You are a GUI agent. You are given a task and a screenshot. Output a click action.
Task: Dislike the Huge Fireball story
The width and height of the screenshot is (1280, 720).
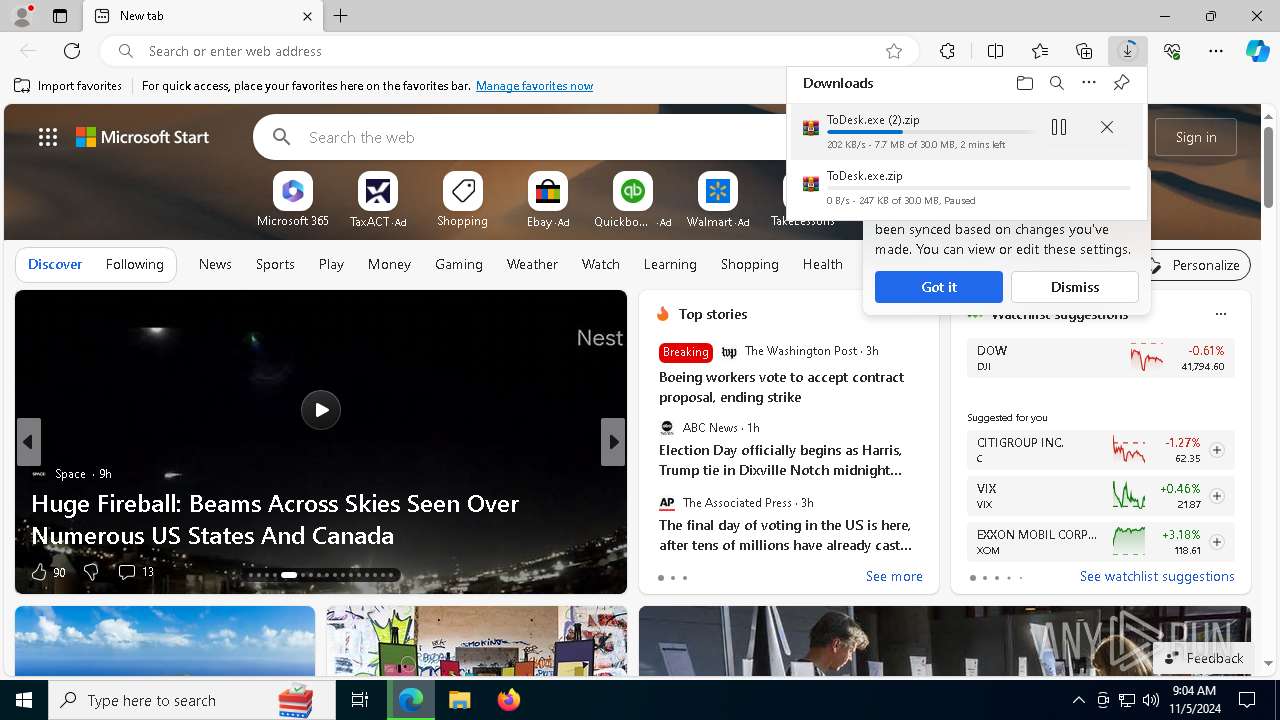91,572
